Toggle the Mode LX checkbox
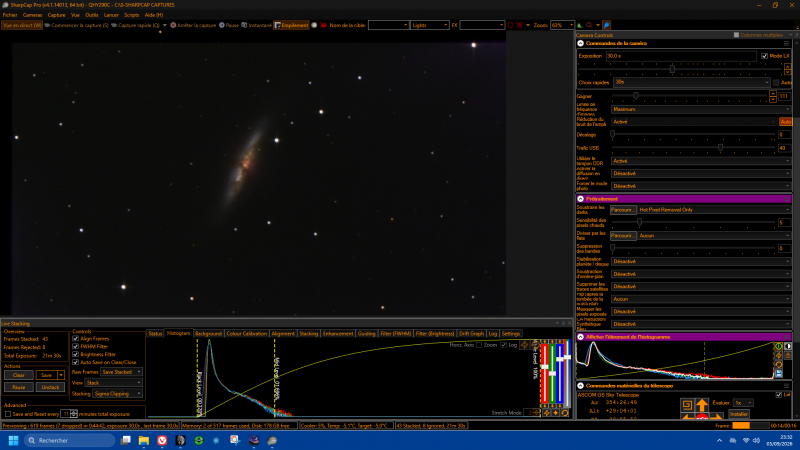The image size is (800, 450). [764, 56]
